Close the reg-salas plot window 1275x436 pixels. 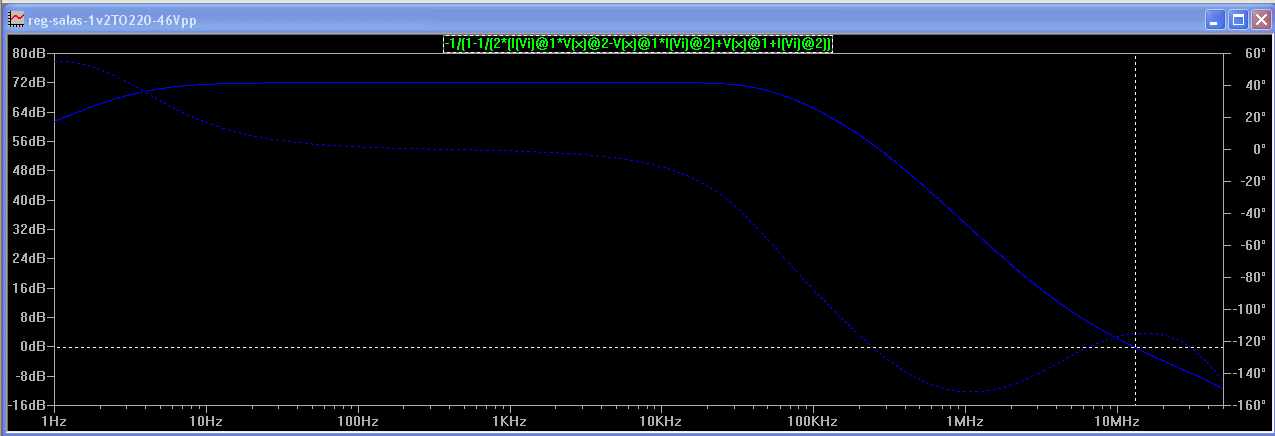pos(1260,19)
